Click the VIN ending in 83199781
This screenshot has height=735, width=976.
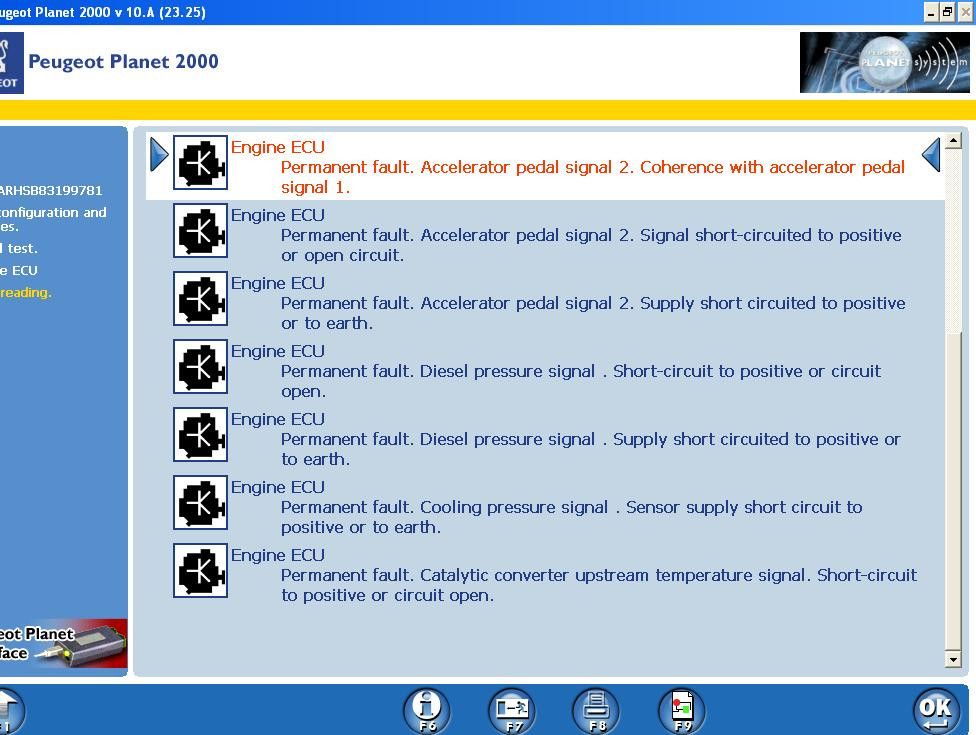point(51,190)
